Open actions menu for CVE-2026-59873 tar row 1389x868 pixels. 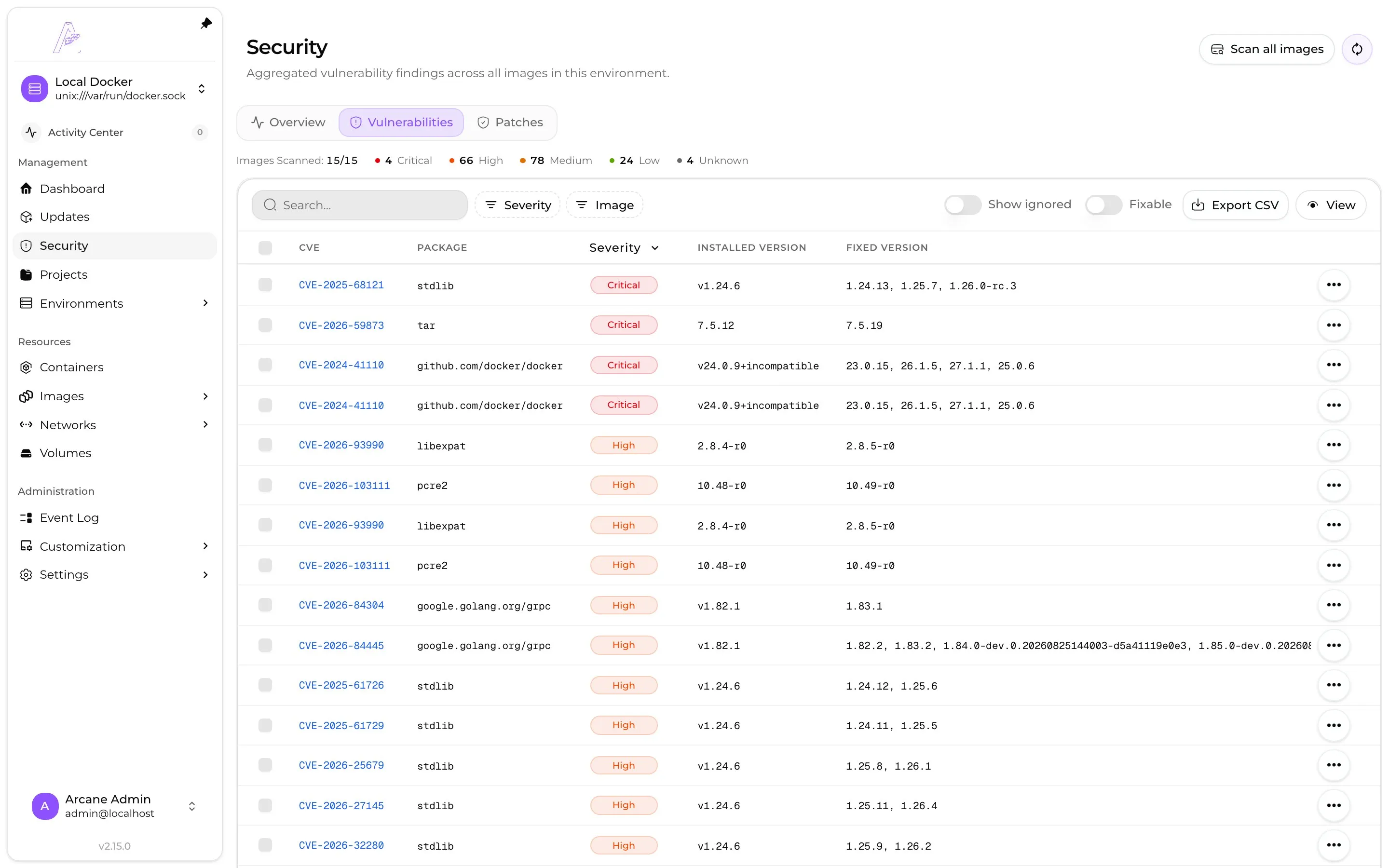[x=1334, y=325]
